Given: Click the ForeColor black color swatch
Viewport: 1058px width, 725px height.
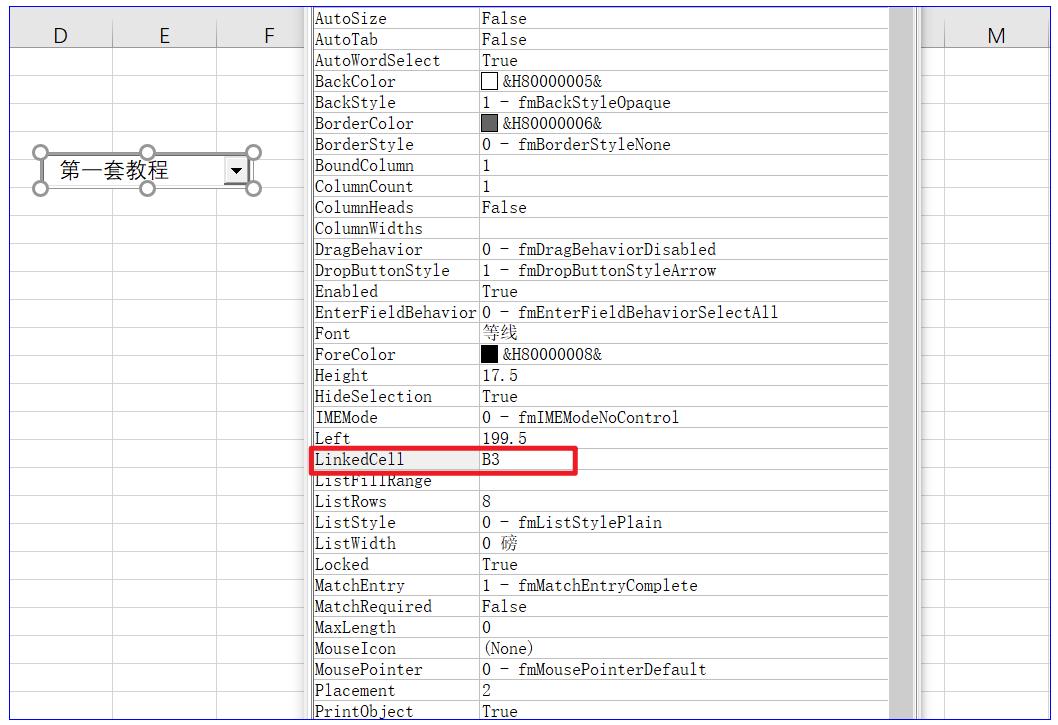Looking at the screenshot, I should 489,355.
